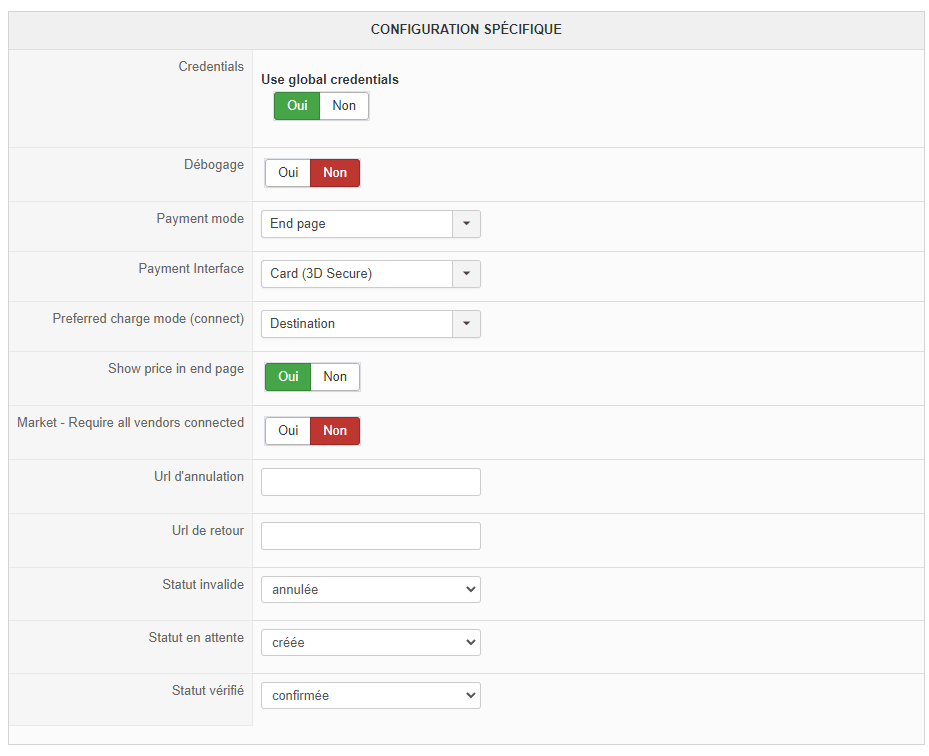Set Require all vendors connected to Non
Image resolution: width=929 pixels, height=756 pixels.
point(335,431)
